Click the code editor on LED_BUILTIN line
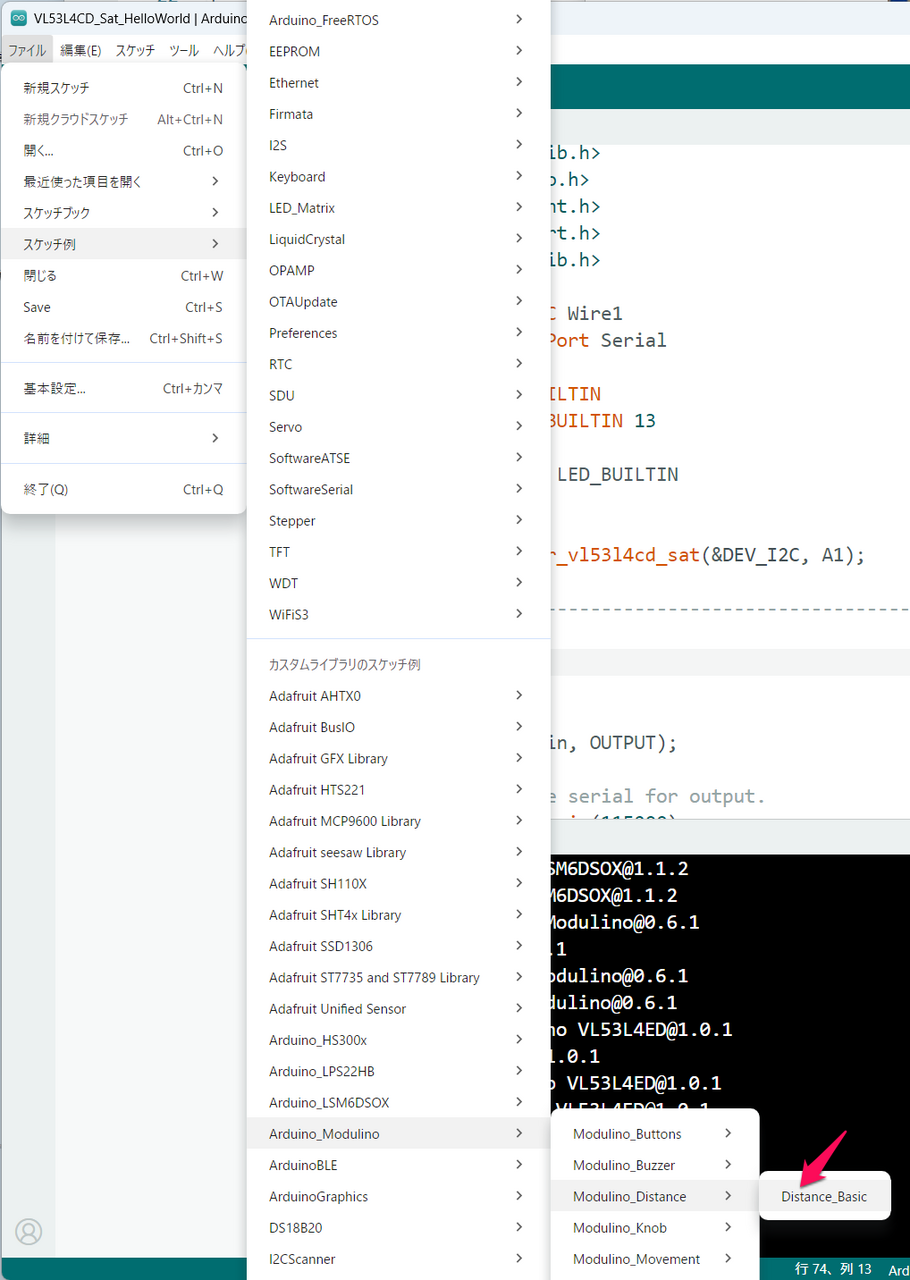Viewport: 910px width, 1280px height. pos(617,474)
